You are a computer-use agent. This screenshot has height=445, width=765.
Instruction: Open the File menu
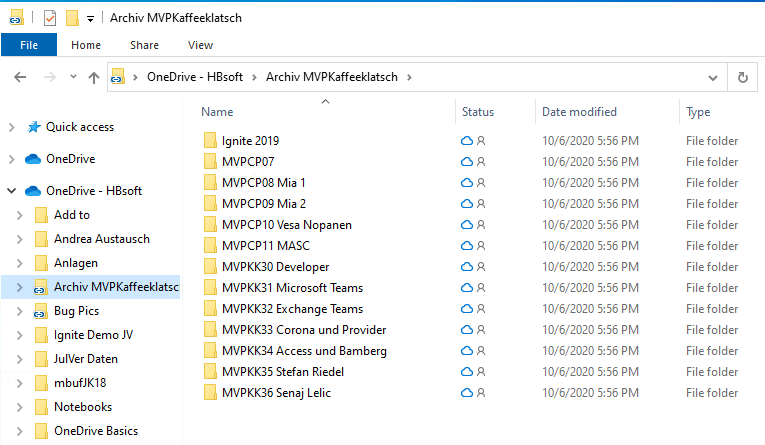[29, 45]
